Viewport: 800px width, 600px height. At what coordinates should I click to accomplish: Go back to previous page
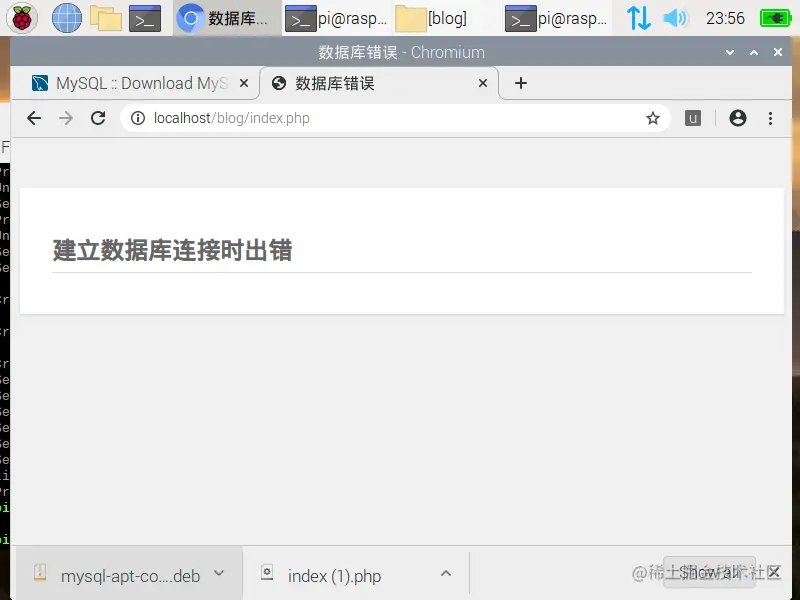[x=34, y=118]
